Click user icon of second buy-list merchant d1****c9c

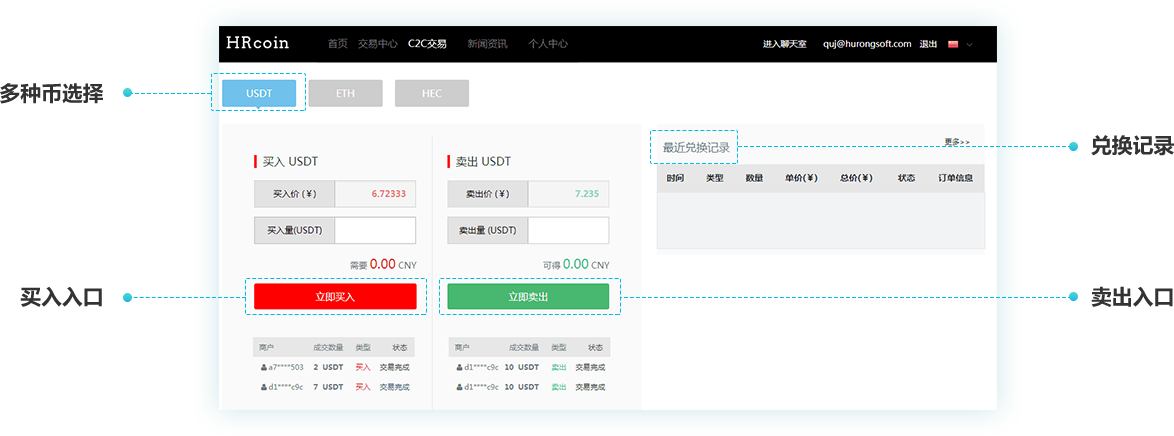(263, 386)
